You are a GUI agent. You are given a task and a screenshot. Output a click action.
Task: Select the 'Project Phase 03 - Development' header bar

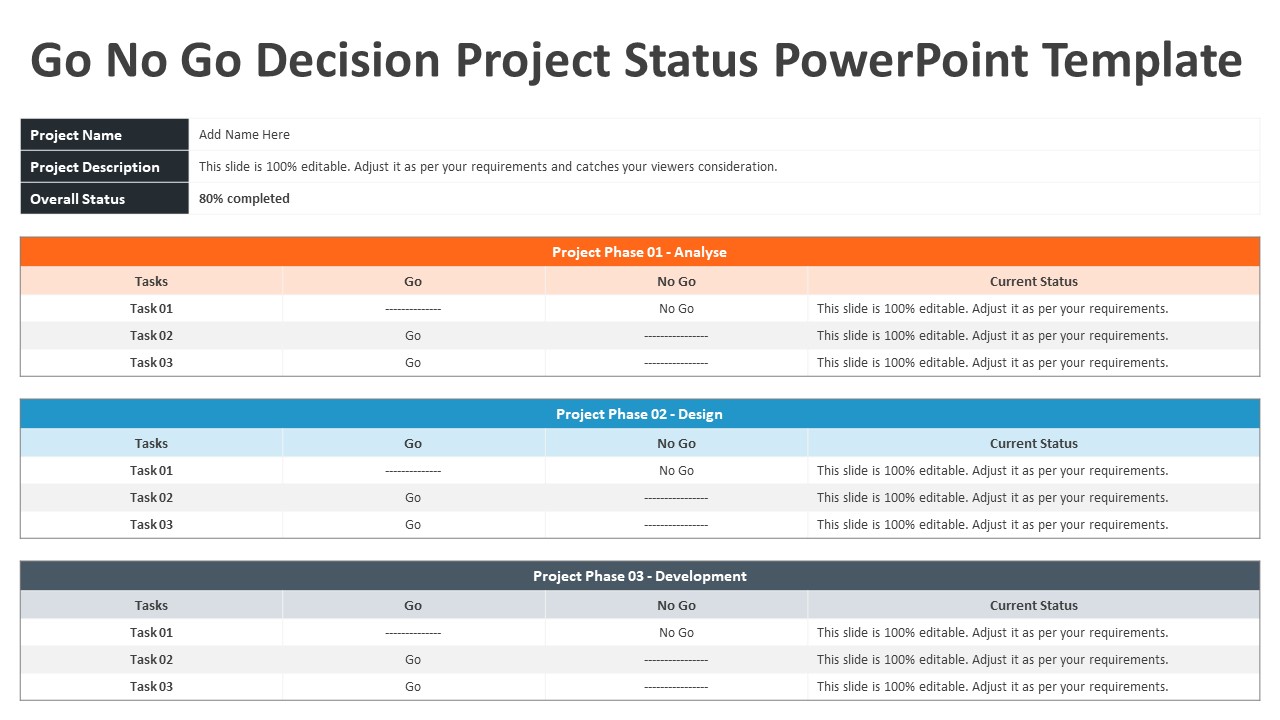tap(640, 576)
